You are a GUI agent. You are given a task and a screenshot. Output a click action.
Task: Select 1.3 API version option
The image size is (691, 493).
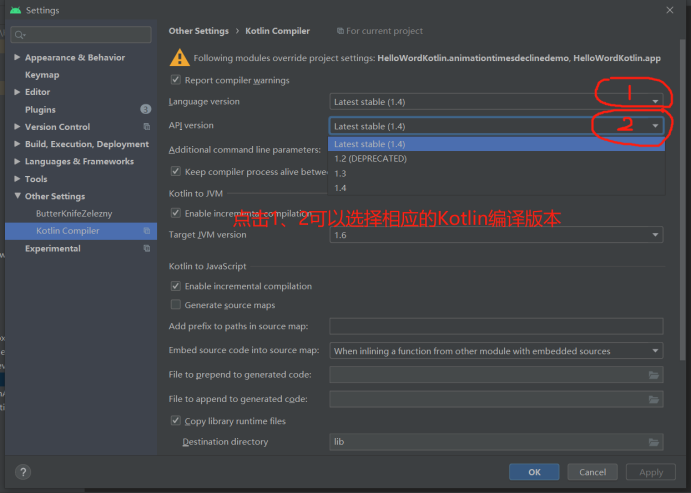pyautogui.click(x=496, y=174)
